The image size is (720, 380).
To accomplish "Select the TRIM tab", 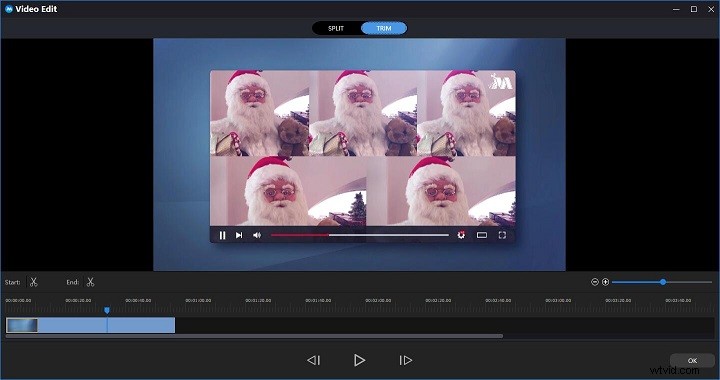I will pos(384,28).
